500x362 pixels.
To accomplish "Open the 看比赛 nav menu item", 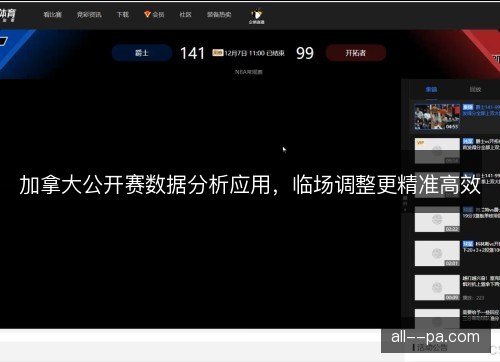I will pyautogui.click(x=53, y=15).
